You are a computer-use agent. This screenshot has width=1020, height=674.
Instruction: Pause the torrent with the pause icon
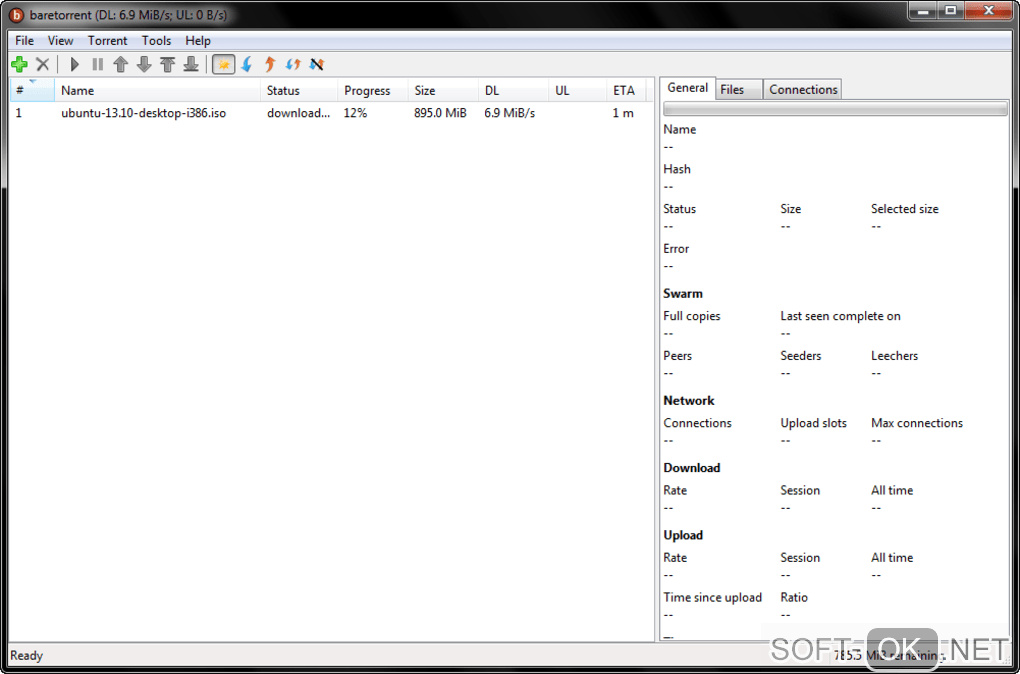(98, 64)
